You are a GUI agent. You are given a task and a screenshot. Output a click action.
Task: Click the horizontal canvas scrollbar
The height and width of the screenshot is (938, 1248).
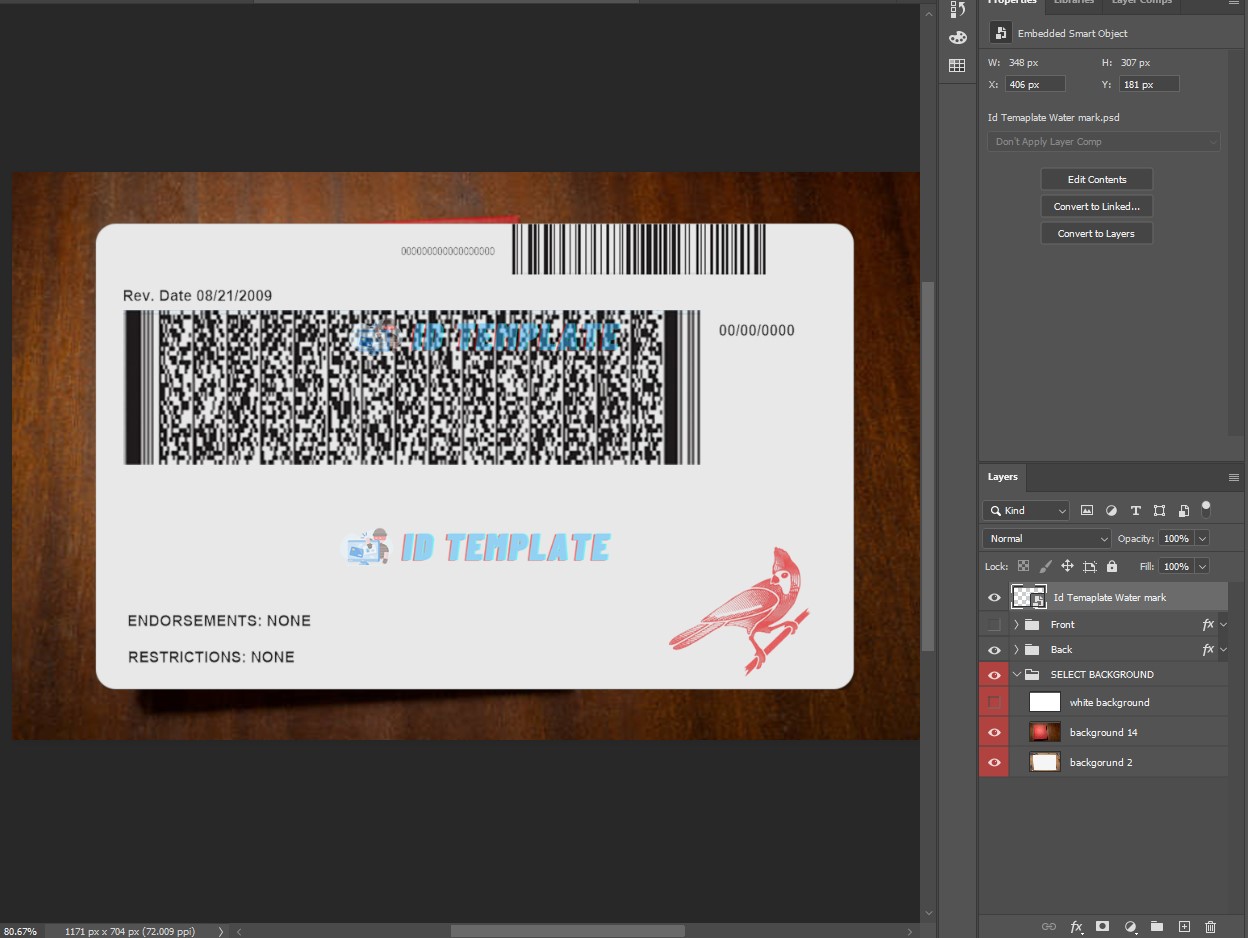567,931
